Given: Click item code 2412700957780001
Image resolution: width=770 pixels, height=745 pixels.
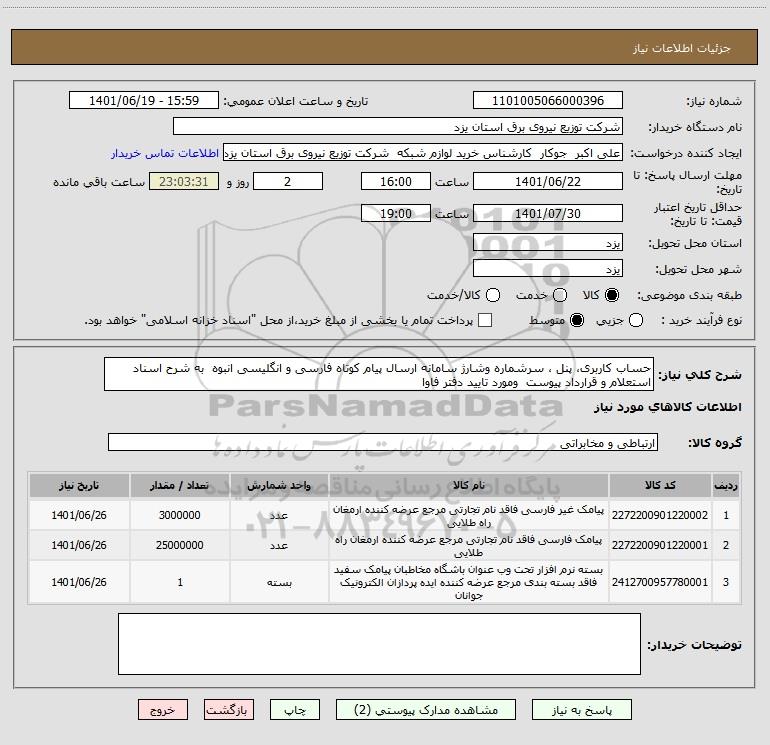Looking at the screenshot, I should pyautogui.click(x=660, y=582).
